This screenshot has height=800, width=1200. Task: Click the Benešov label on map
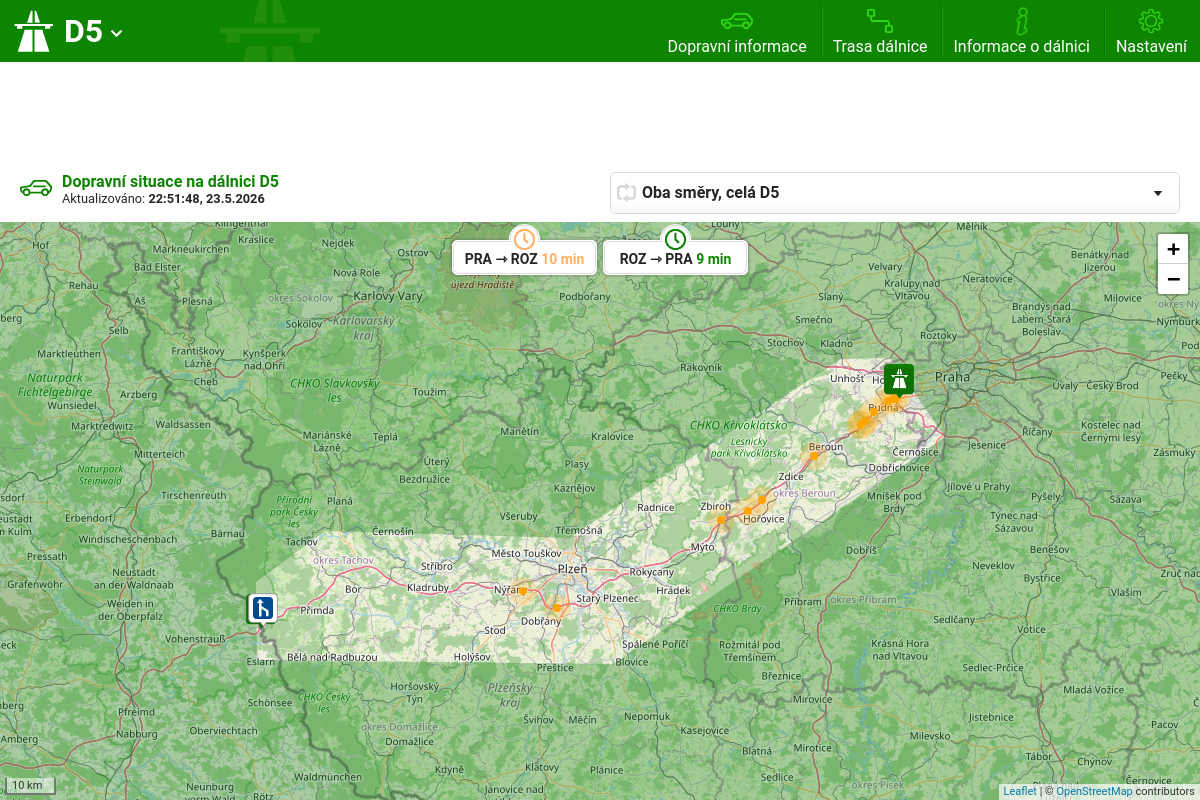(x=1050, y=549)
